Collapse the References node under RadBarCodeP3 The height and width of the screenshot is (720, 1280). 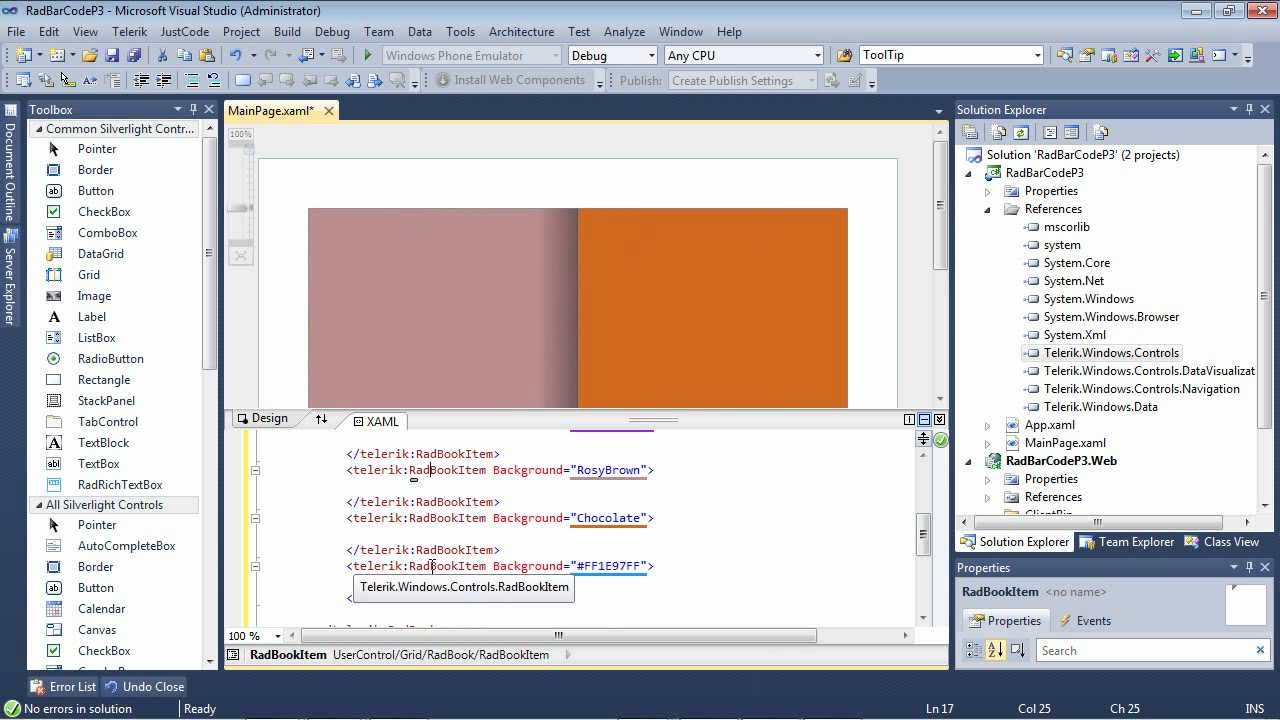coord(987,209)
